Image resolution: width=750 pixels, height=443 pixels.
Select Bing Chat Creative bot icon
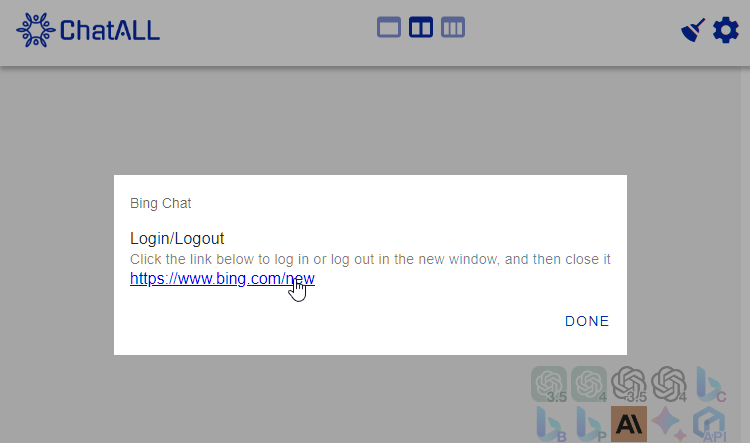[710, 384]
